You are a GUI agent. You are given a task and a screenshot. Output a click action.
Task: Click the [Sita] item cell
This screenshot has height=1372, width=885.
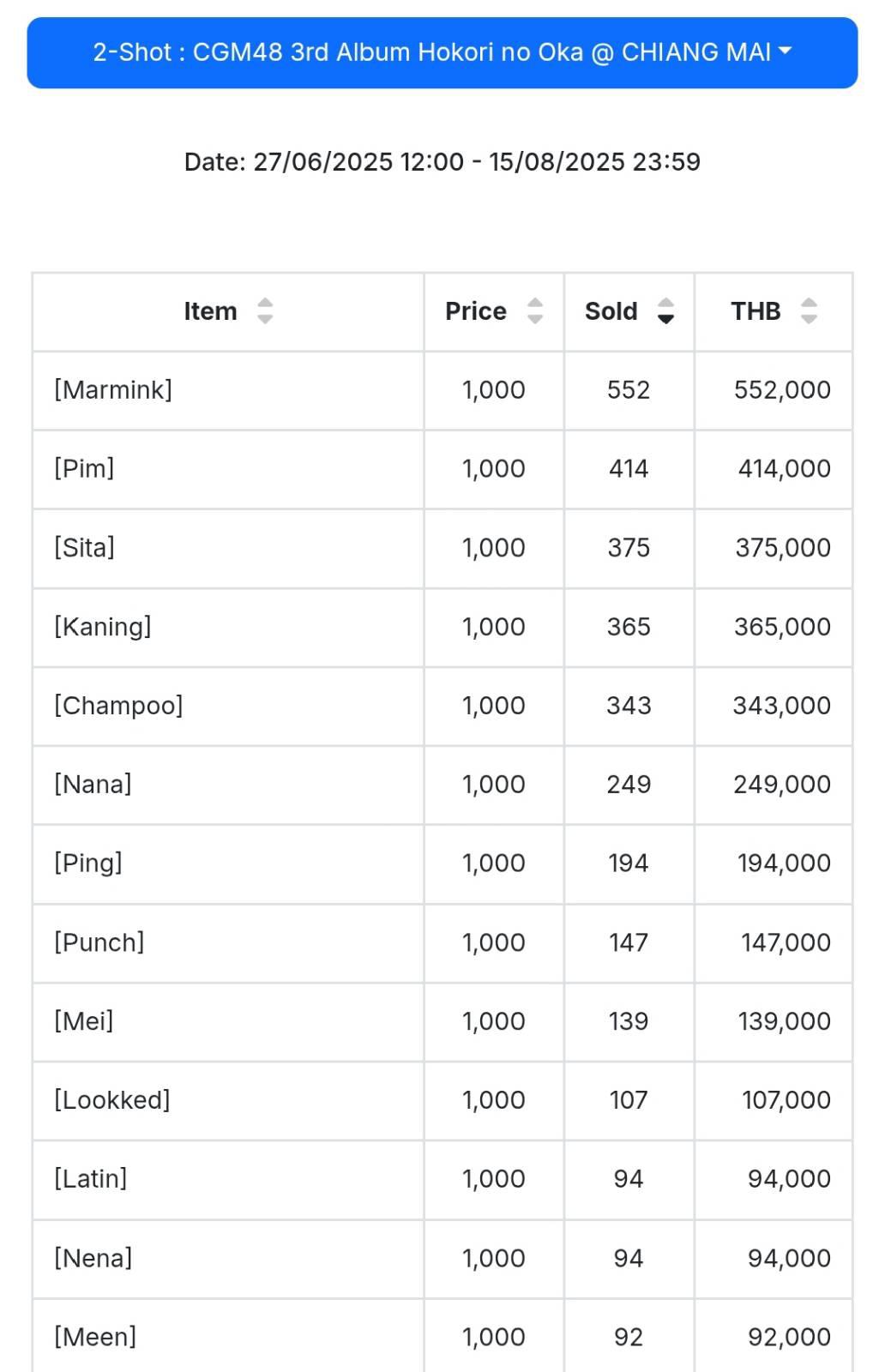228,548
